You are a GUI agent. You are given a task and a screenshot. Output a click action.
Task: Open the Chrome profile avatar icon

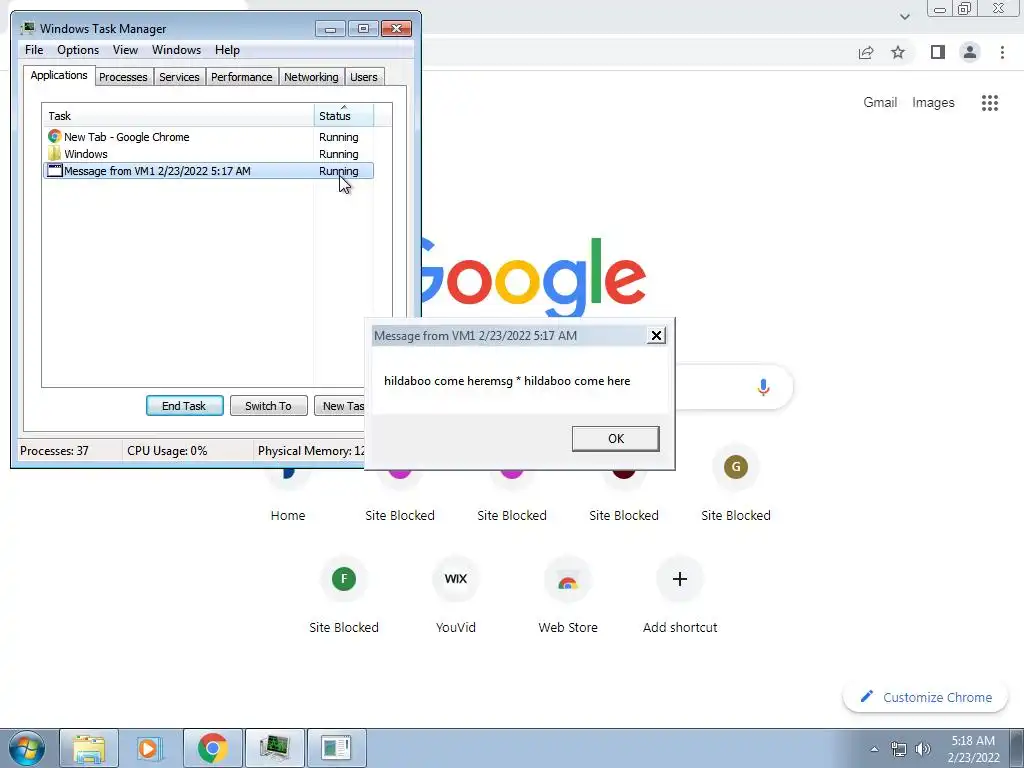tap(970, 52)
